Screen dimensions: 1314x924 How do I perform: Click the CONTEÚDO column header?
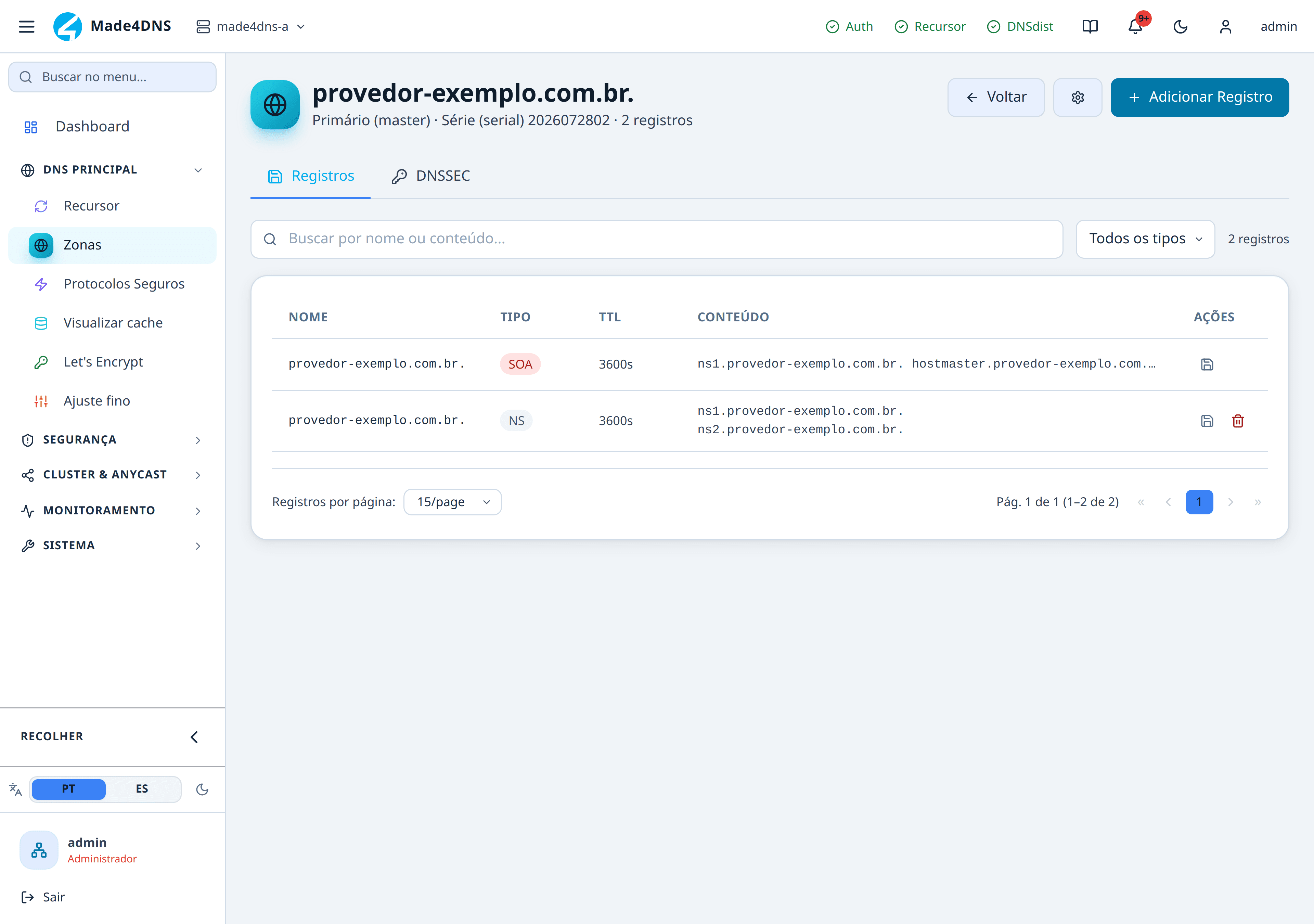coord(733,317)
